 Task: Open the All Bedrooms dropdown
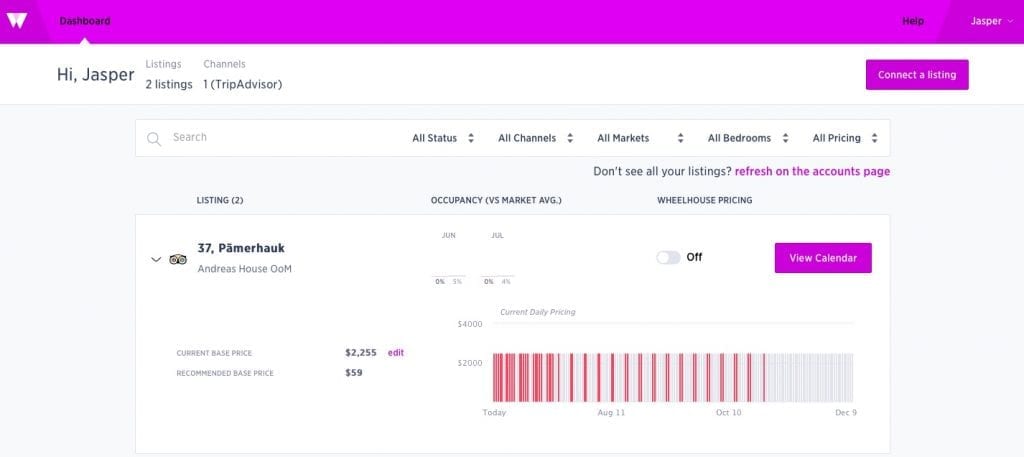pyautogui.click(x=748, y=138)
